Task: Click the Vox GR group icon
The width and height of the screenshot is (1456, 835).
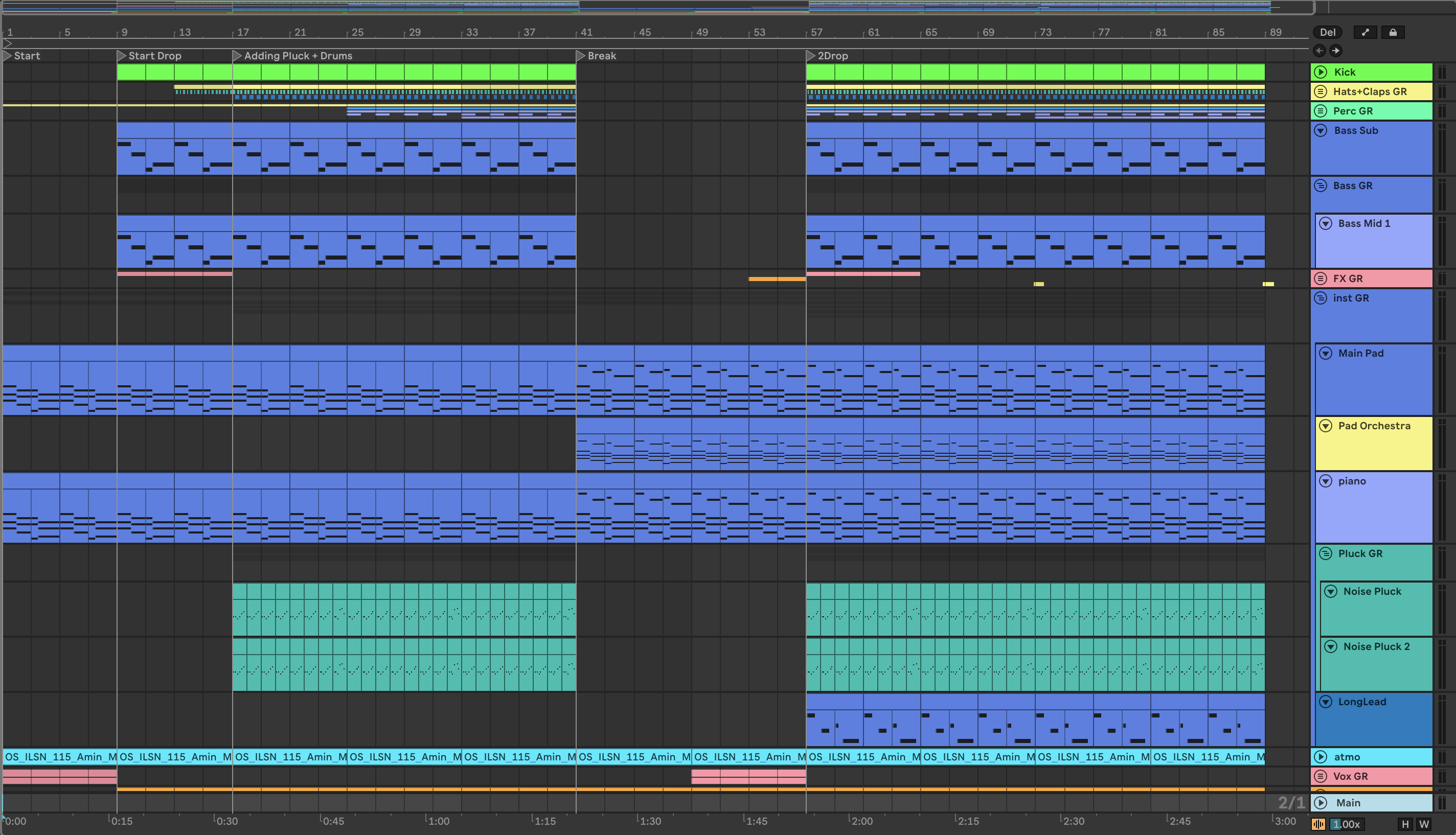Action: (x=1321, y=776)
